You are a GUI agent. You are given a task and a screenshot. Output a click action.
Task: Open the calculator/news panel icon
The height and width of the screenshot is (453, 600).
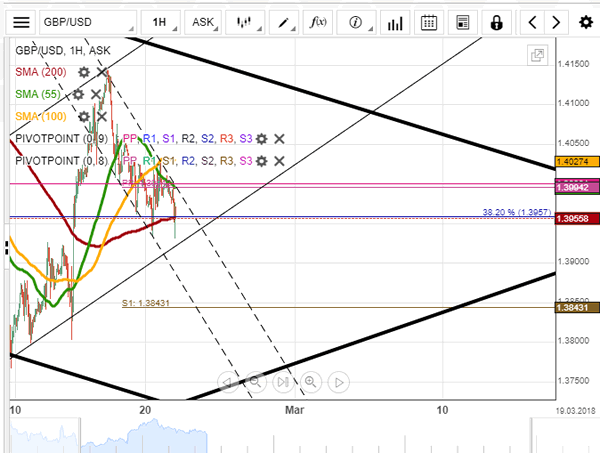coord(463,23)
